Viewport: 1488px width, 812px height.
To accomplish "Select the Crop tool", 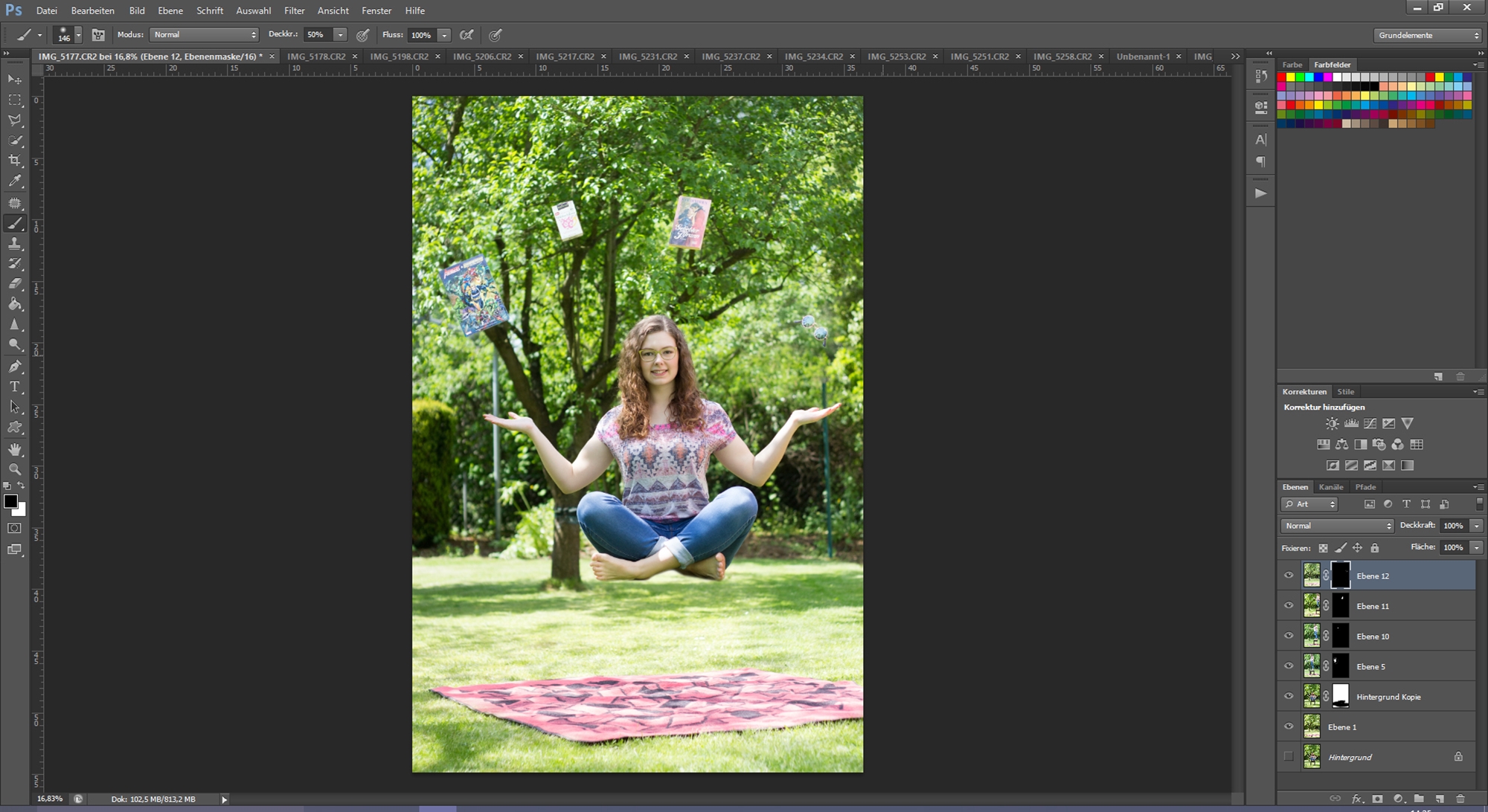I will point(15,161).
